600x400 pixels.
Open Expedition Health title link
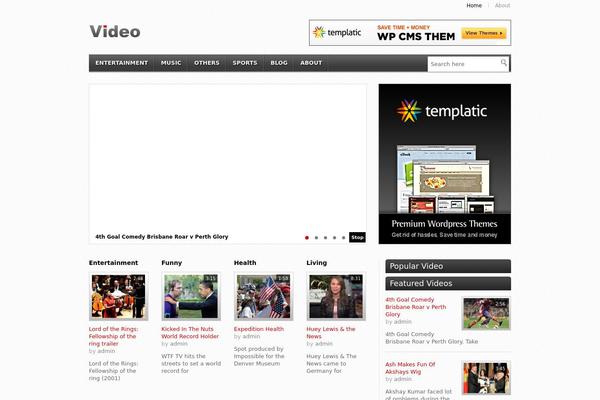click(259, 329)
